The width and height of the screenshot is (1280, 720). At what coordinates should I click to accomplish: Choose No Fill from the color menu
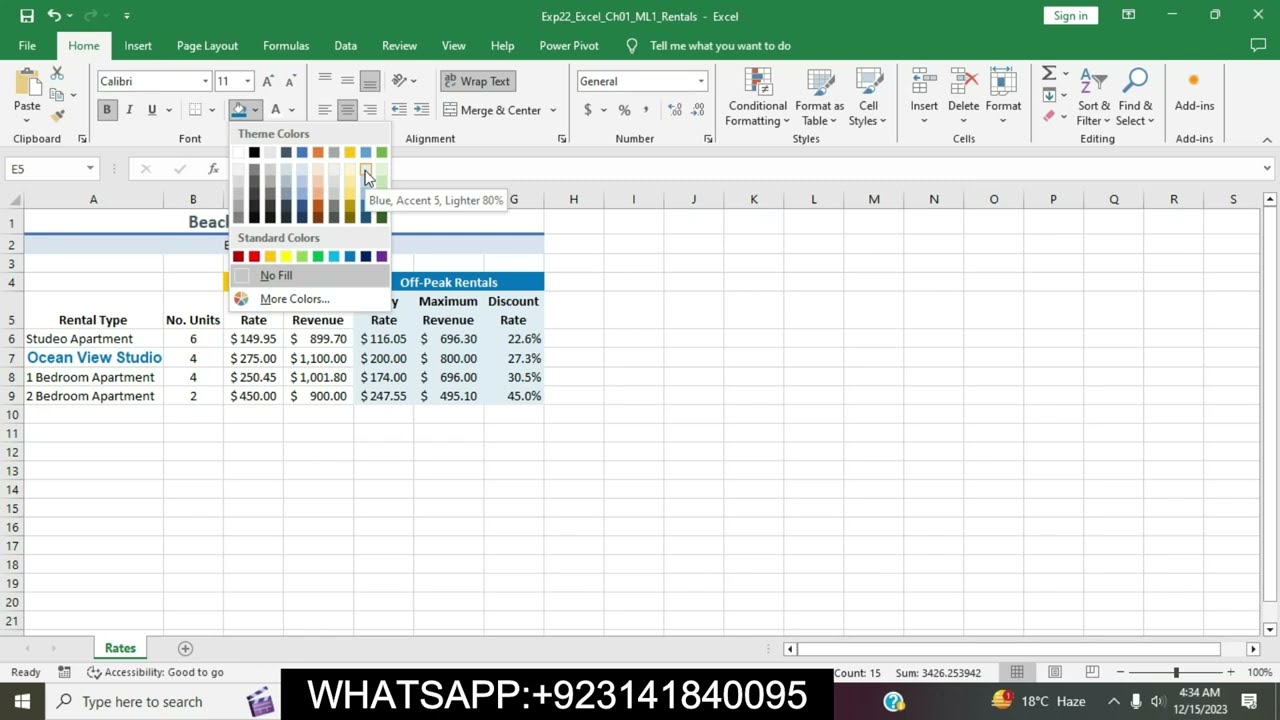pos(310,276)
